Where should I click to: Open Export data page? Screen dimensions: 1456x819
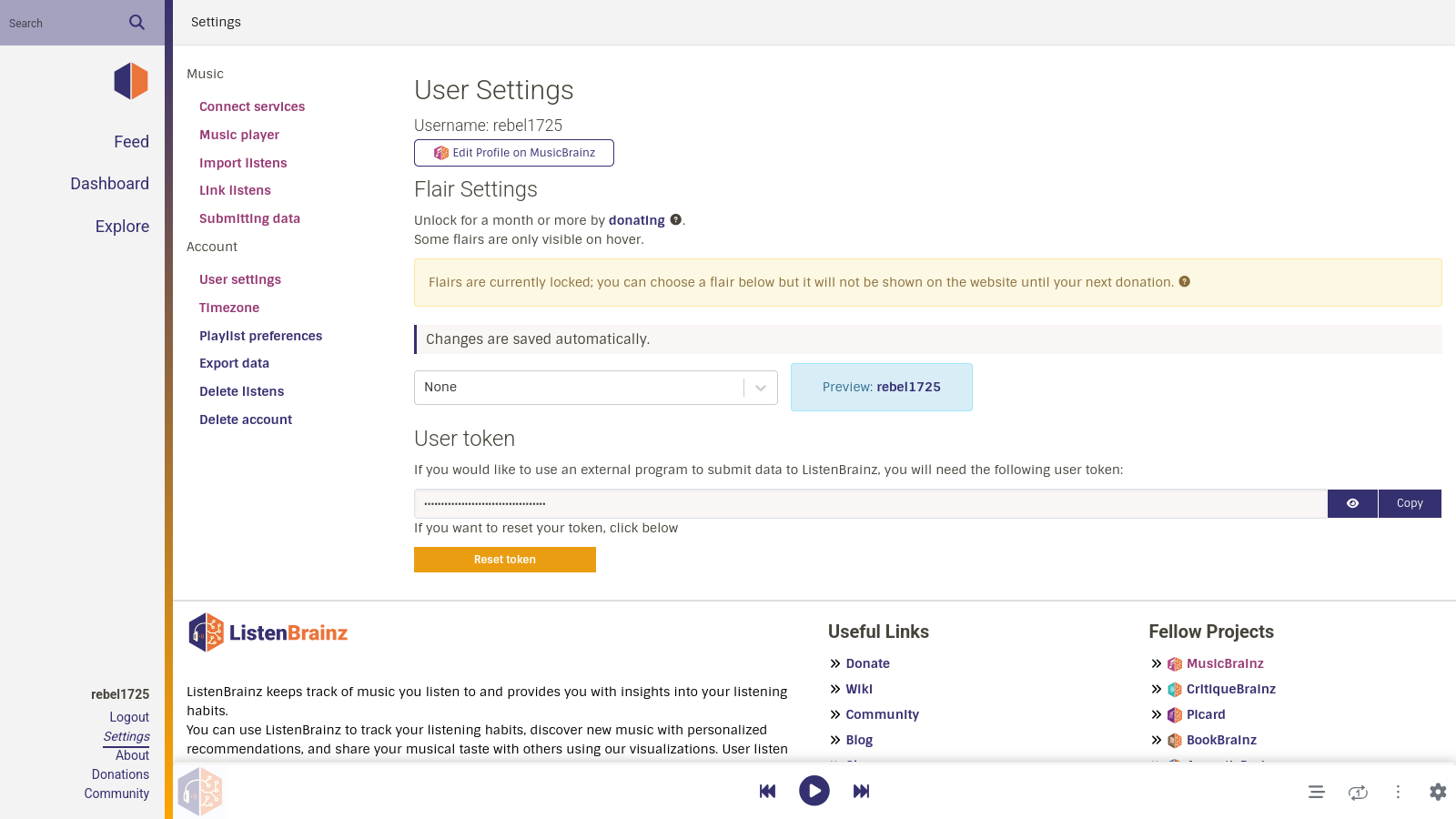tap(234, 363)
